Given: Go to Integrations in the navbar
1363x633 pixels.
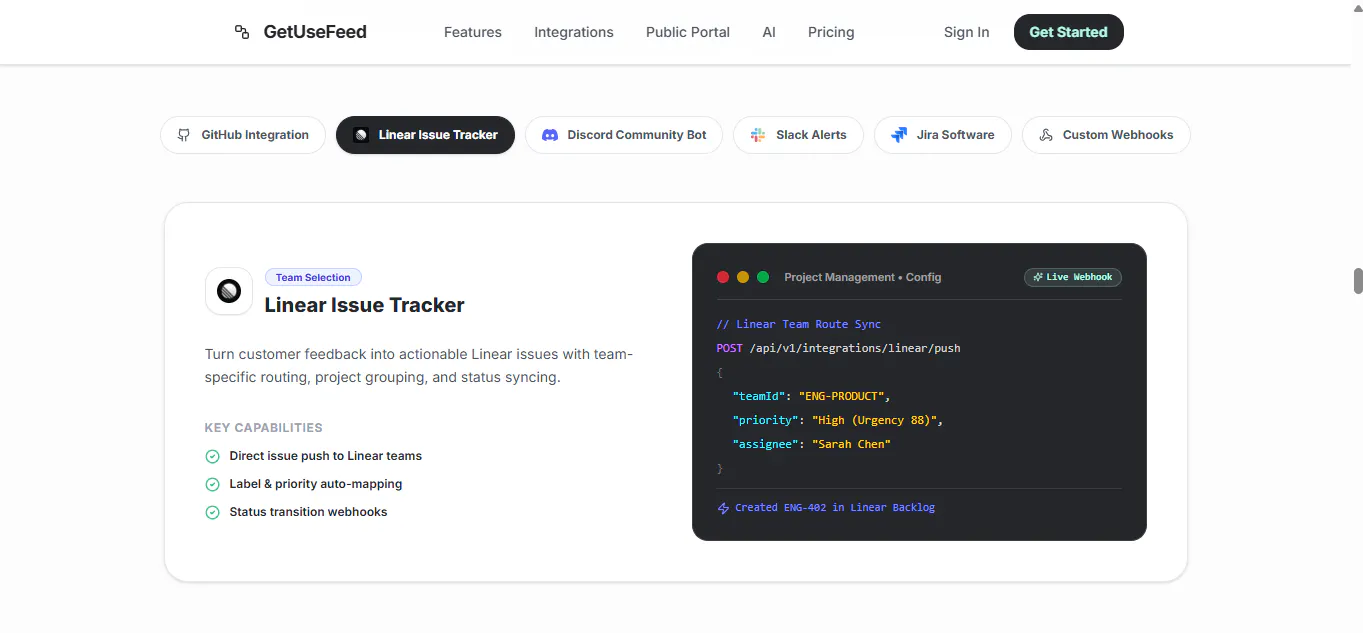Looking at the screenshot, I should point(574,32).
